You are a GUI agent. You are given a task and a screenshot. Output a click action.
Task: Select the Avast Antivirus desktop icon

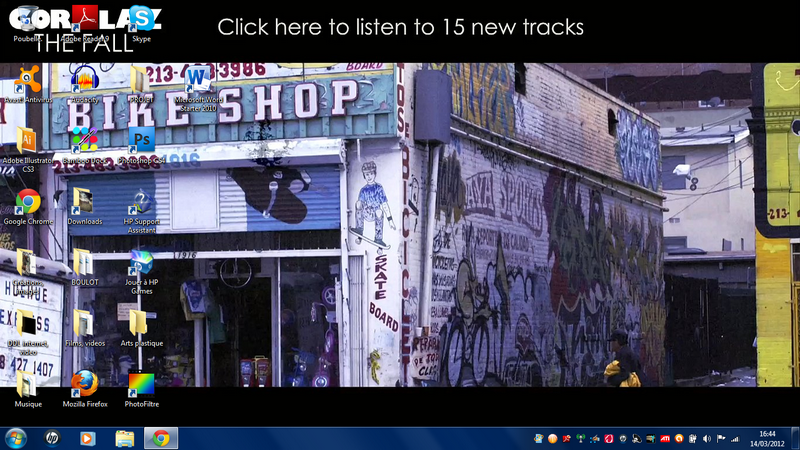coord(28,85)
